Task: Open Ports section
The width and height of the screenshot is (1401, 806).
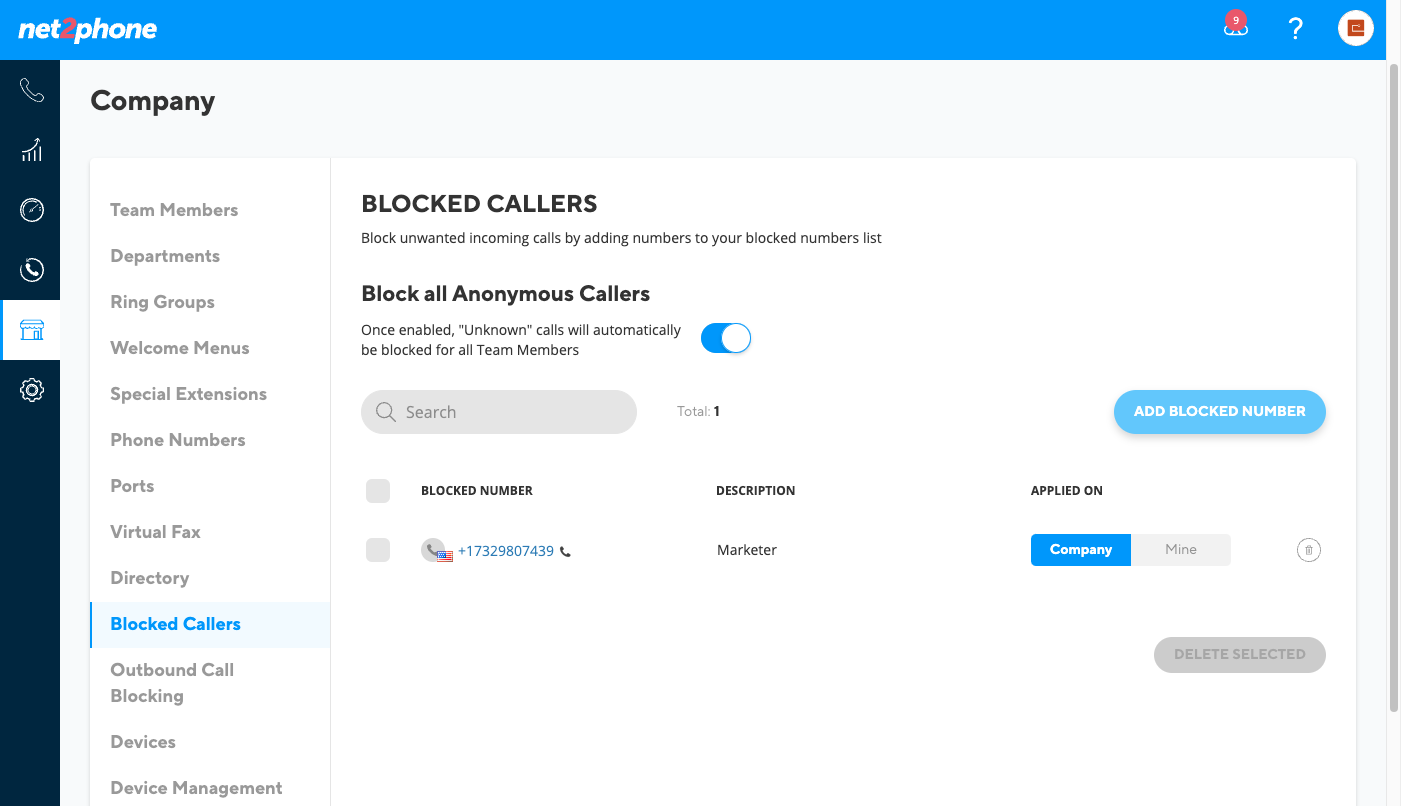Action: 132,486
